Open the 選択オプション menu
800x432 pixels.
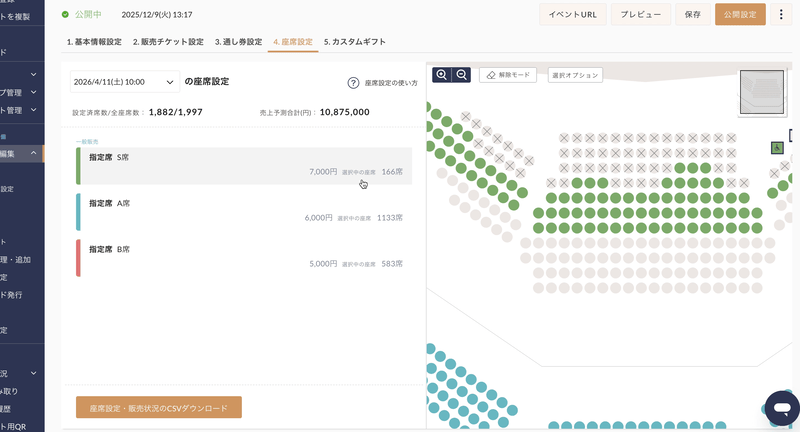click(575, 75)
